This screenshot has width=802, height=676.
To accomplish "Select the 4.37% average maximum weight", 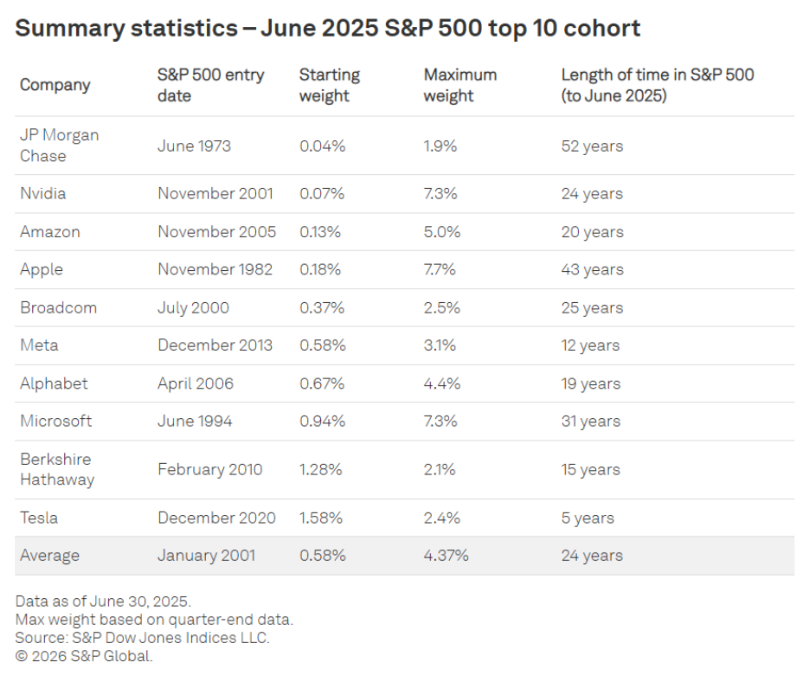I will click(x=446, y=556).
